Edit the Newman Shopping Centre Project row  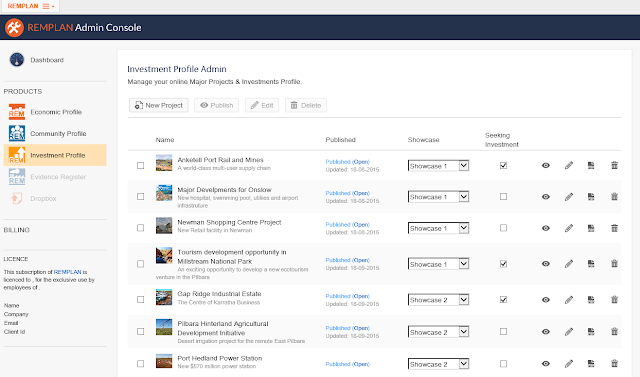(x=569, y=228)
